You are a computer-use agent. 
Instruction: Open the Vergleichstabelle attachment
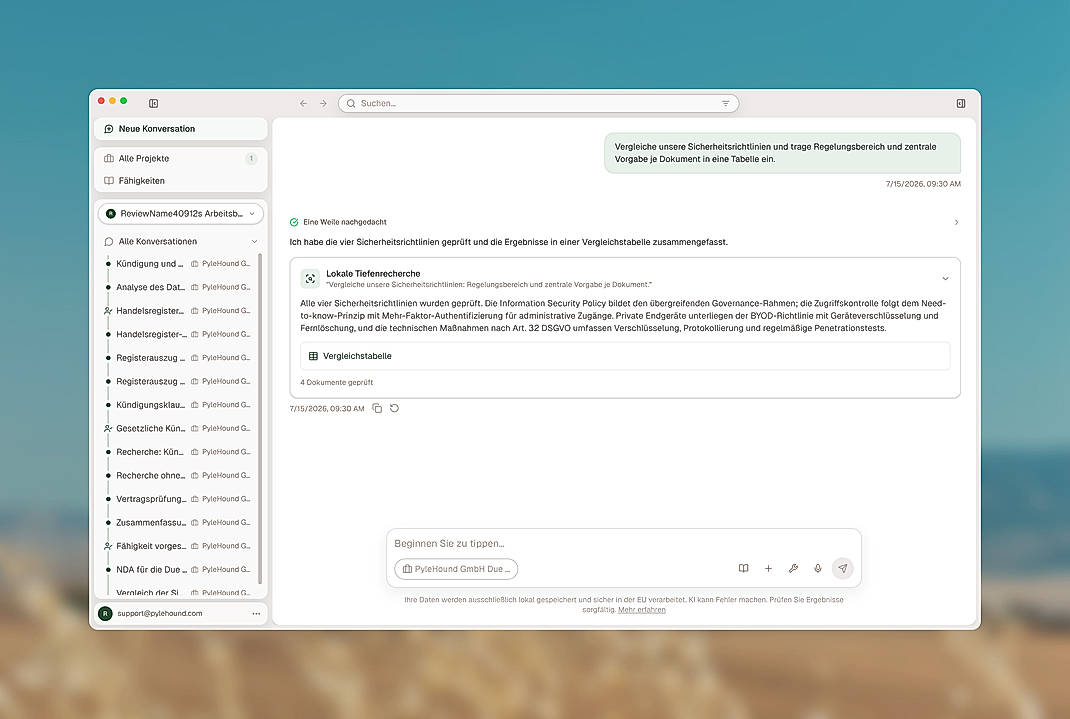[624, 356]
